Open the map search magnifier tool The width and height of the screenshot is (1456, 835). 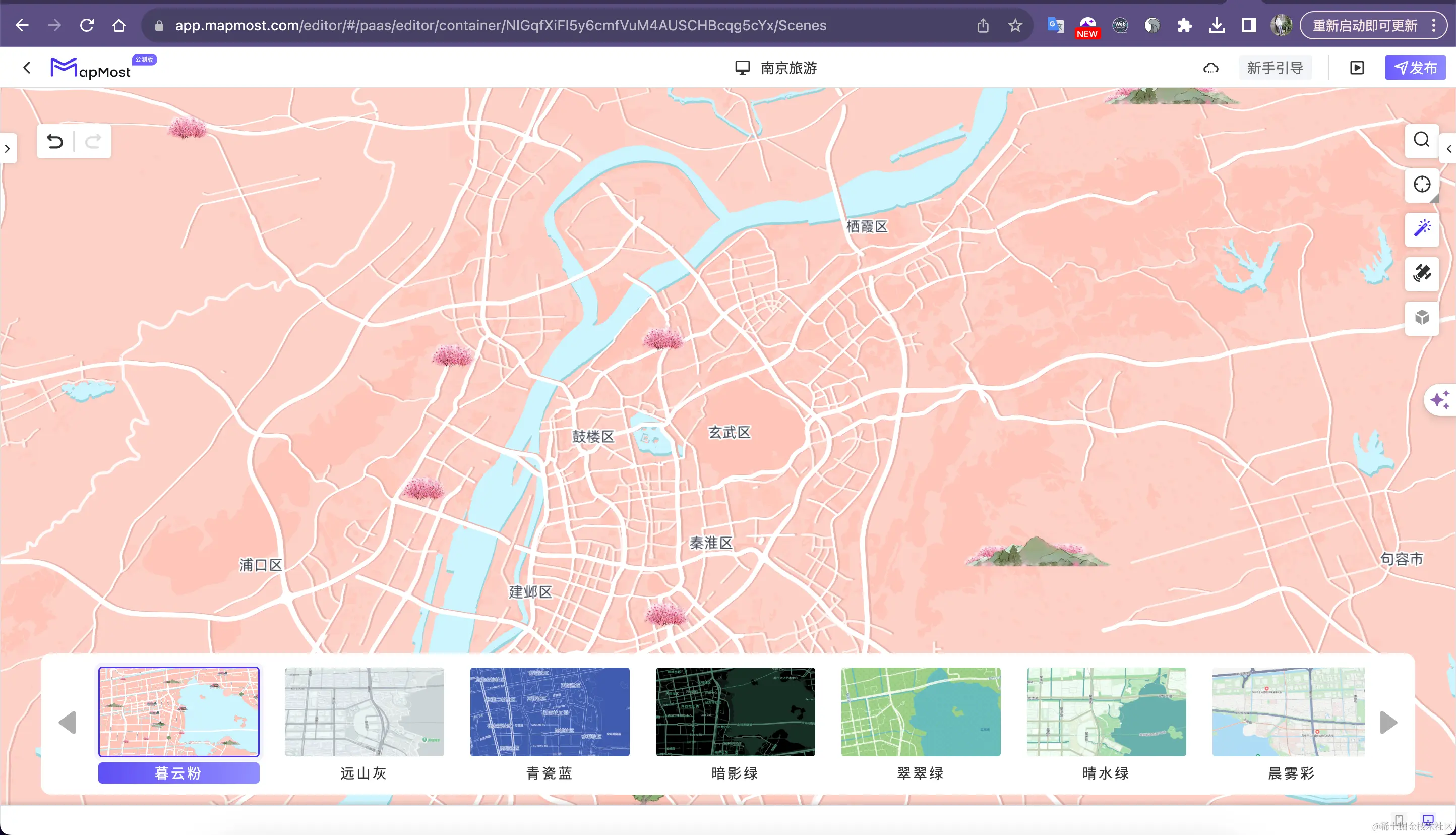click(1422, 140)
